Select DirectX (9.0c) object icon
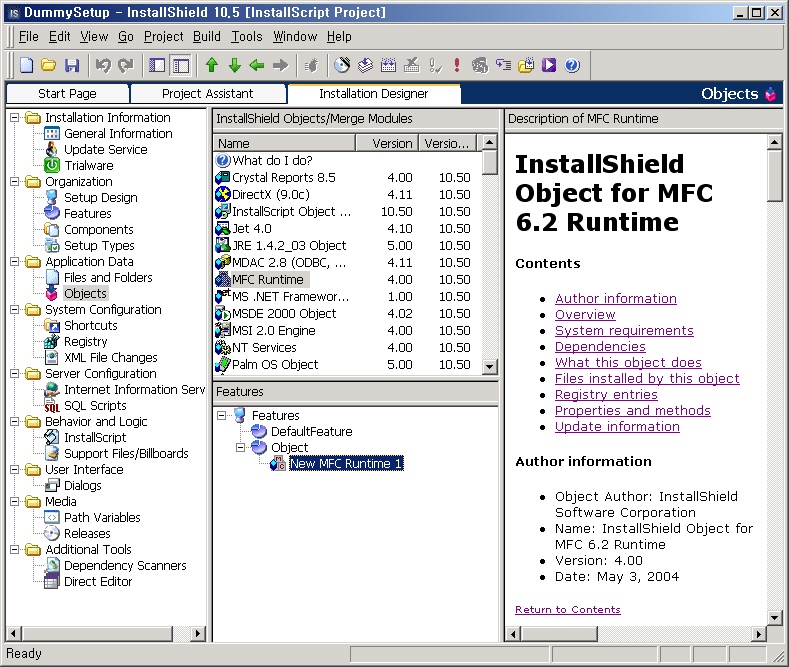The image size is (789, 667). tap(222, 194)
